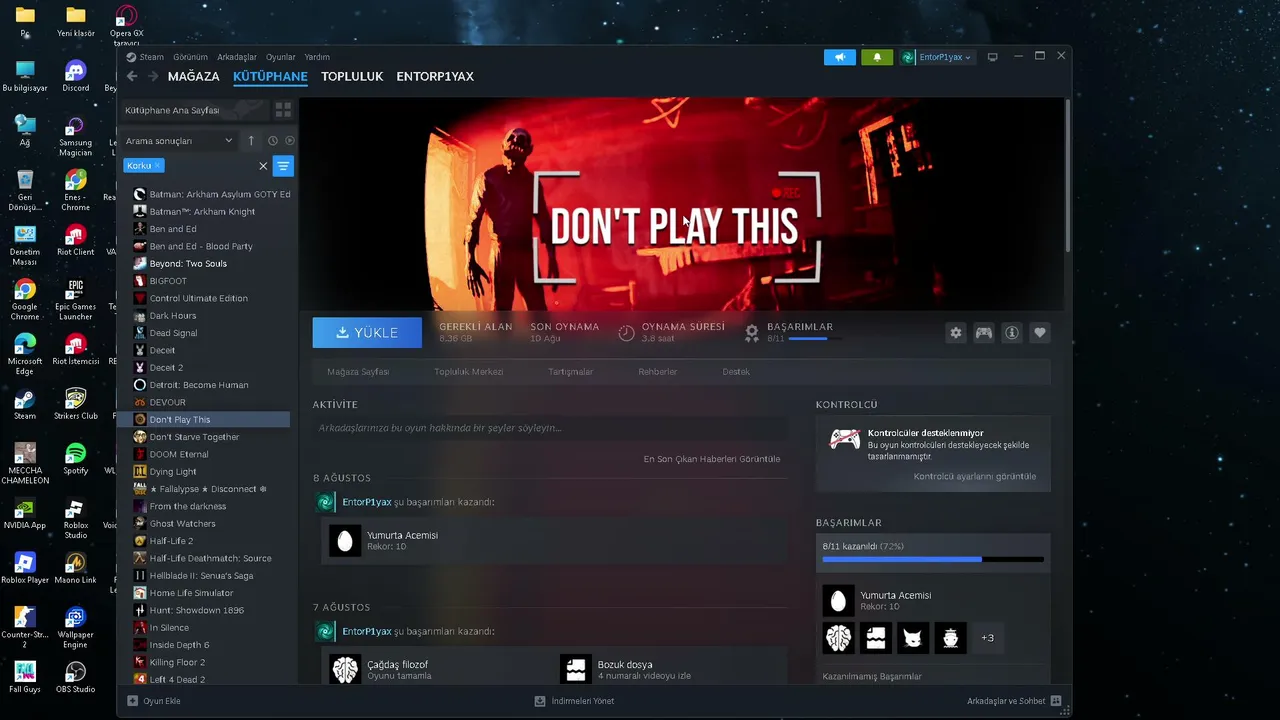
Task: Open the Spotify desktop shortcut
Action: click(x=75, y=460)
